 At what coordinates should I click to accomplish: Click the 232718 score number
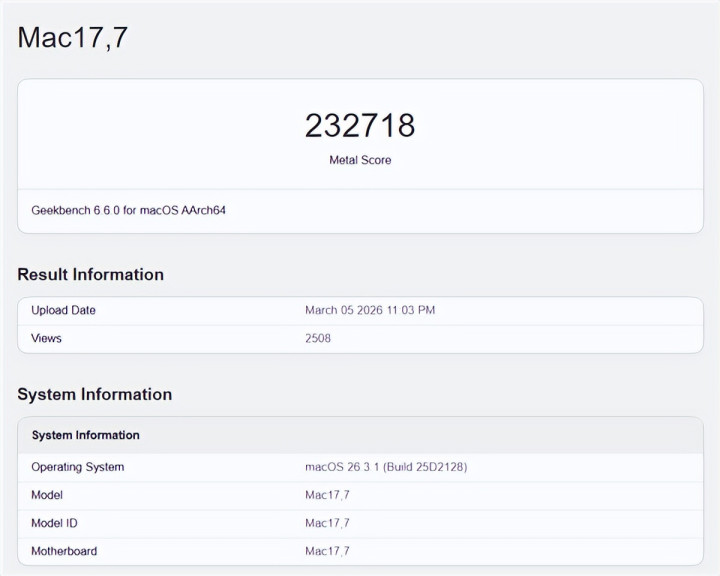[360, 126]
